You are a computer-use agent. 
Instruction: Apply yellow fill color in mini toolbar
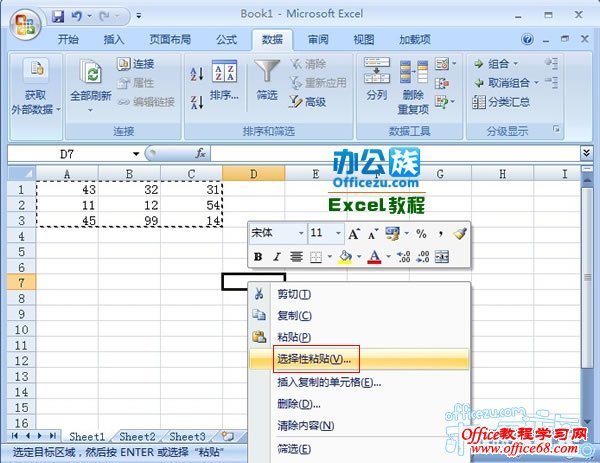(346, 256)
